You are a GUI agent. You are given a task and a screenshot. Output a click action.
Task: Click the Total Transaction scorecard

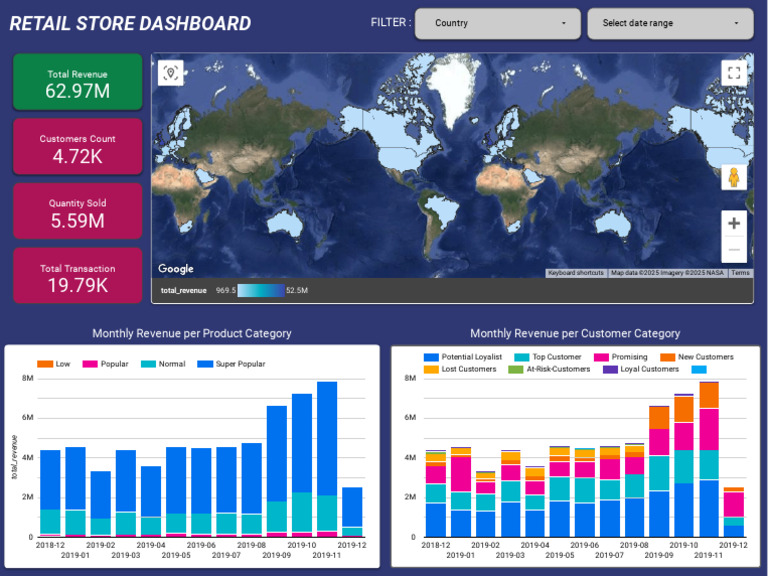tap(77, 275)
